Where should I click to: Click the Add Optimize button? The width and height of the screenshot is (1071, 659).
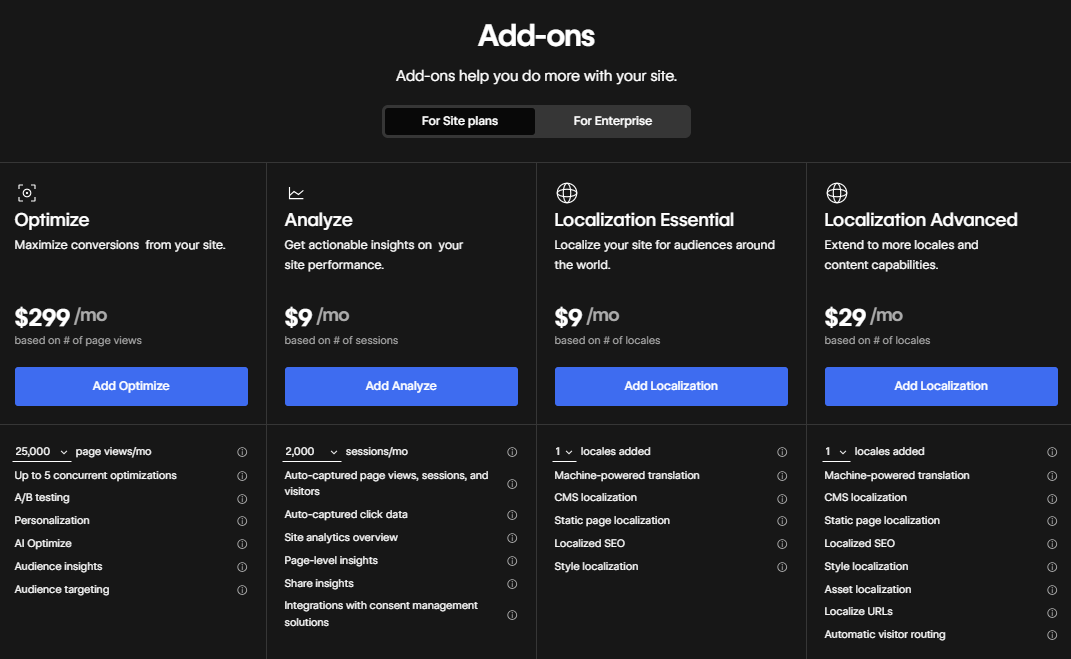(131, 386)
